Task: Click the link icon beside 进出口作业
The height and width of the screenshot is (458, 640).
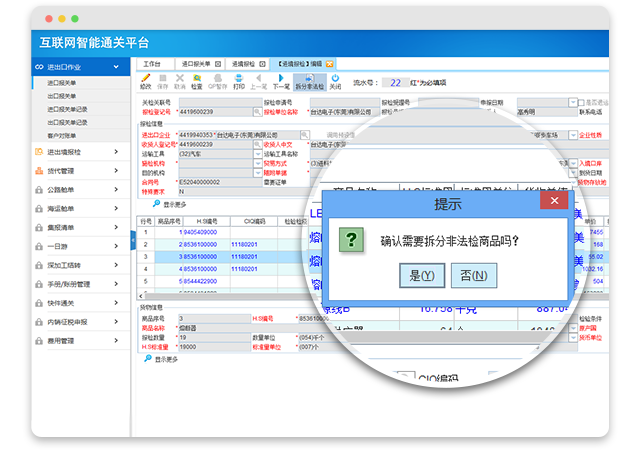Action: pyautogui.click(x=39, y=67)
